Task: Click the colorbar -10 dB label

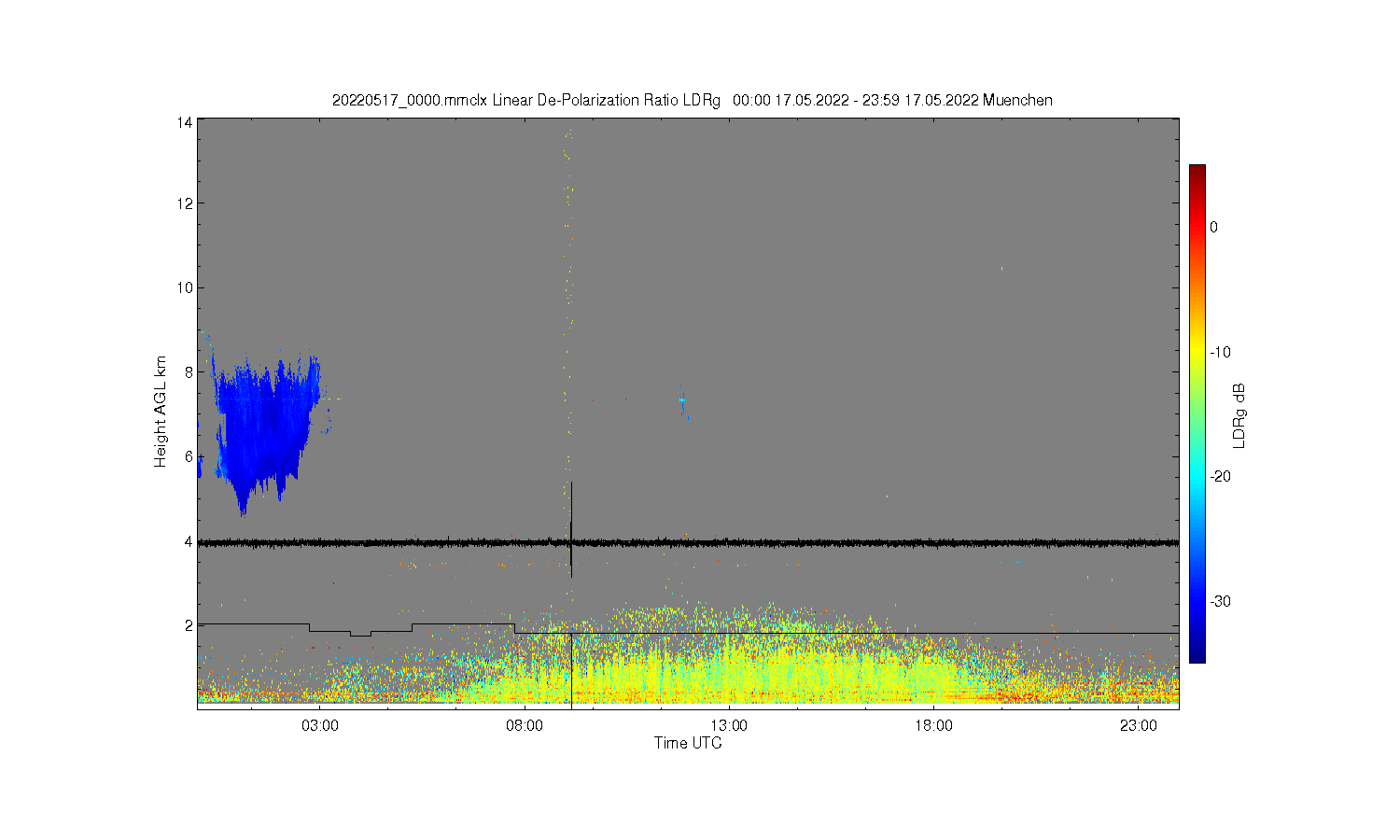Action: (1220, 352)
